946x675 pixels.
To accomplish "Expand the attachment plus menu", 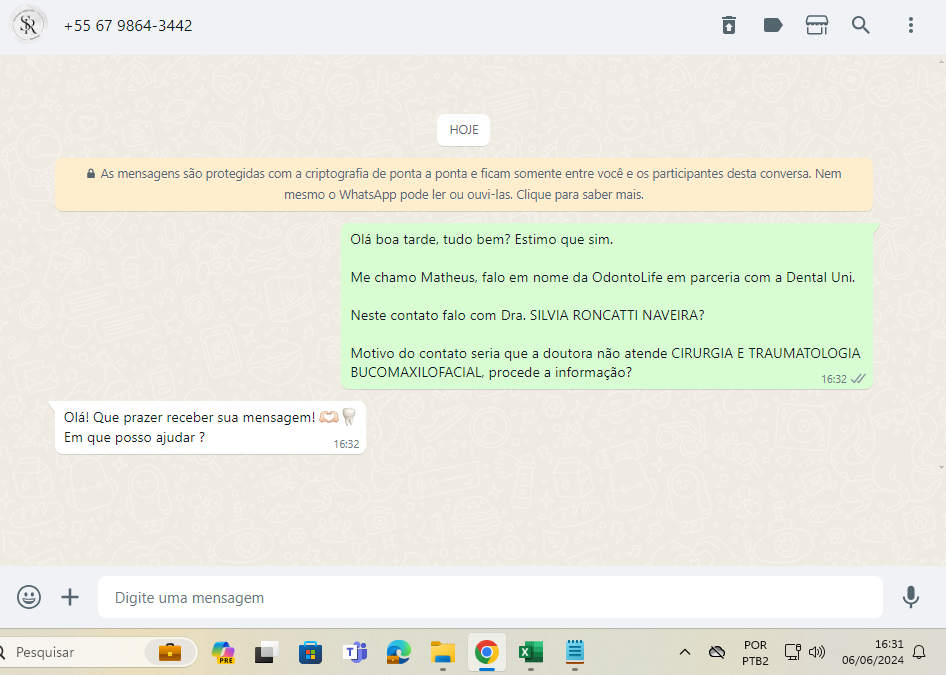I will pyautogui.click(x=70, y=597).
